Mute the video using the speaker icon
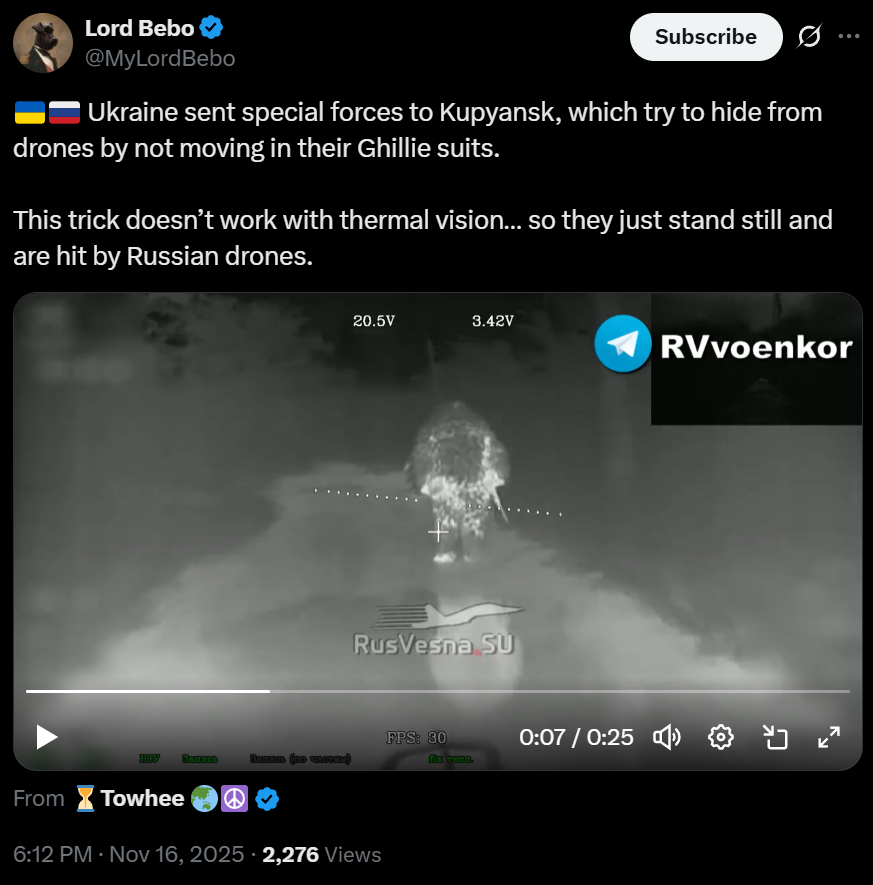The width and height of the screenshot is (873, 885). (x=666, y=737)
